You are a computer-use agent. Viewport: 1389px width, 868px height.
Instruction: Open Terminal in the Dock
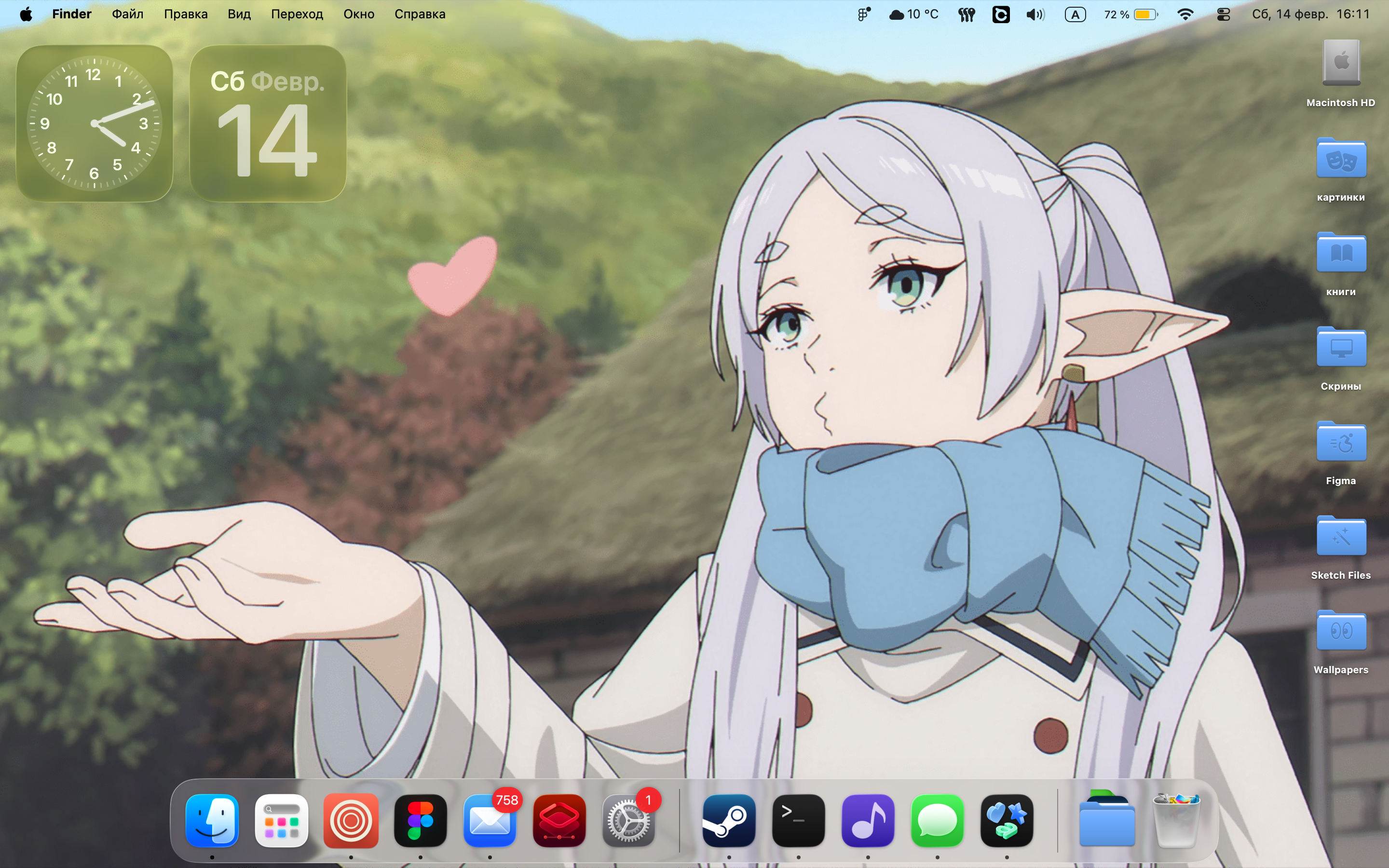(x=798, y=821)
